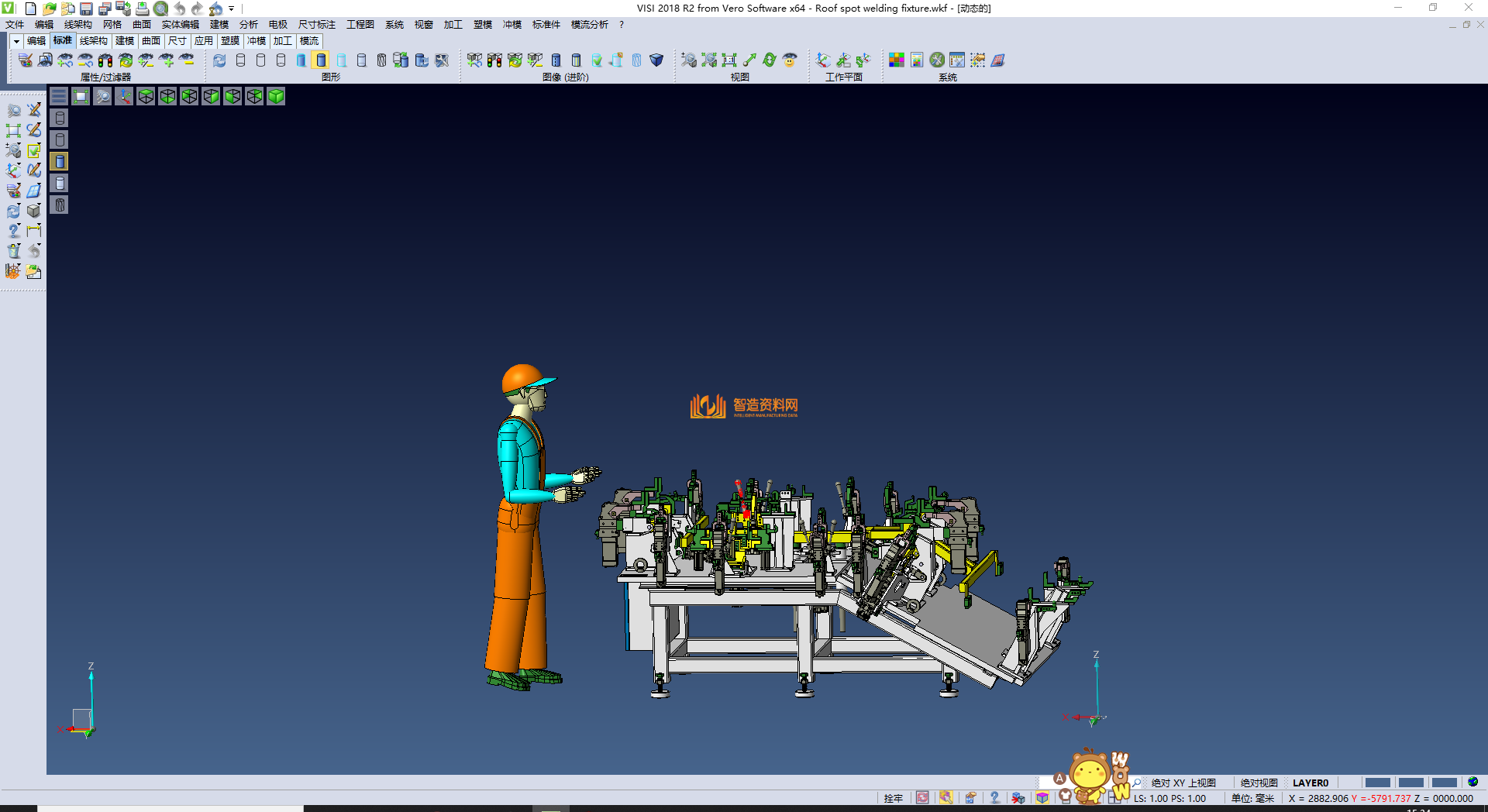The image size is (1488, 812).
Task: Open the quick access toolbar customize arrow
Action: tap(232, 9)
